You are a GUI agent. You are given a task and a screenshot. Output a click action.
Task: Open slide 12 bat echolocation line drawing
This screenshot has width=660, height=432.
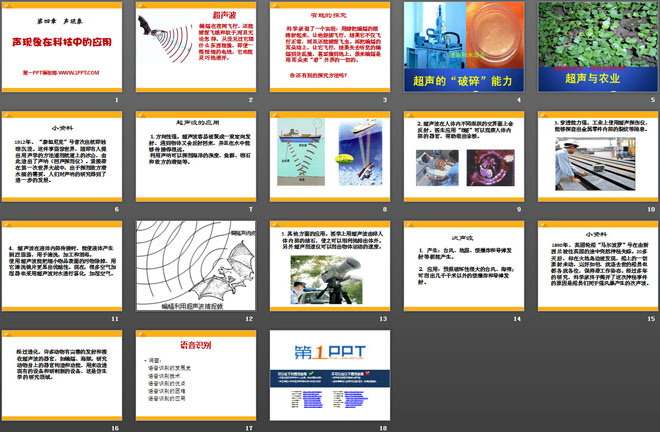pyautogui.click(x=196, y=266)
